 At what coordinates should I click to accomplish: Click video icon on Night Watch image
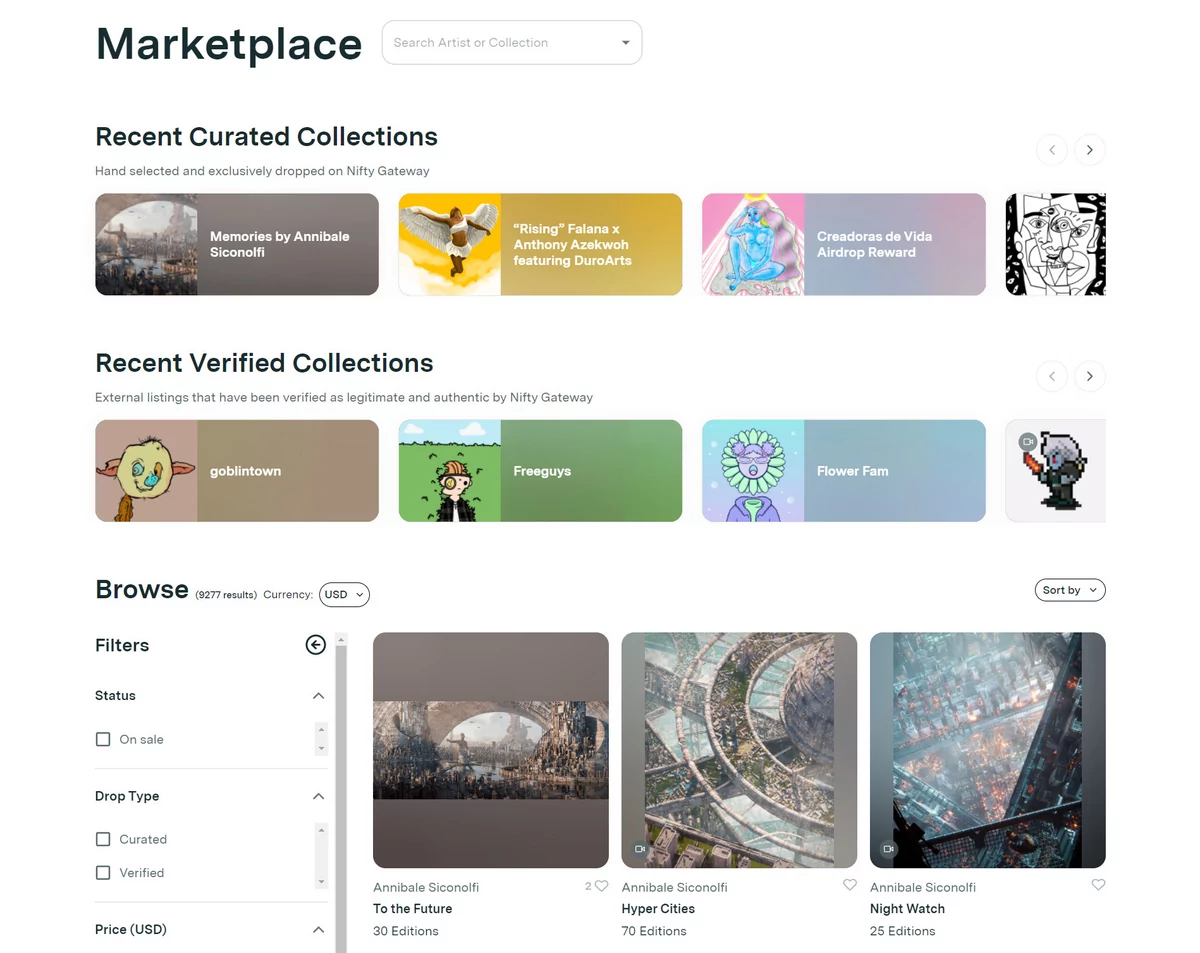pos(888,849)
